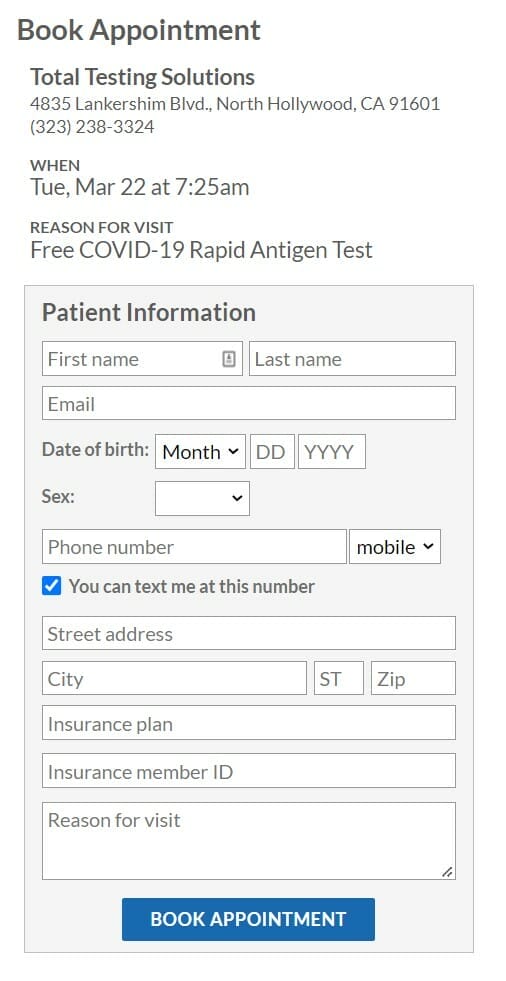Image resolution: width=506 pixels, height=981 pixels.
Task: Expand the Sex dropdown
Action: click(x=202, y=498)
